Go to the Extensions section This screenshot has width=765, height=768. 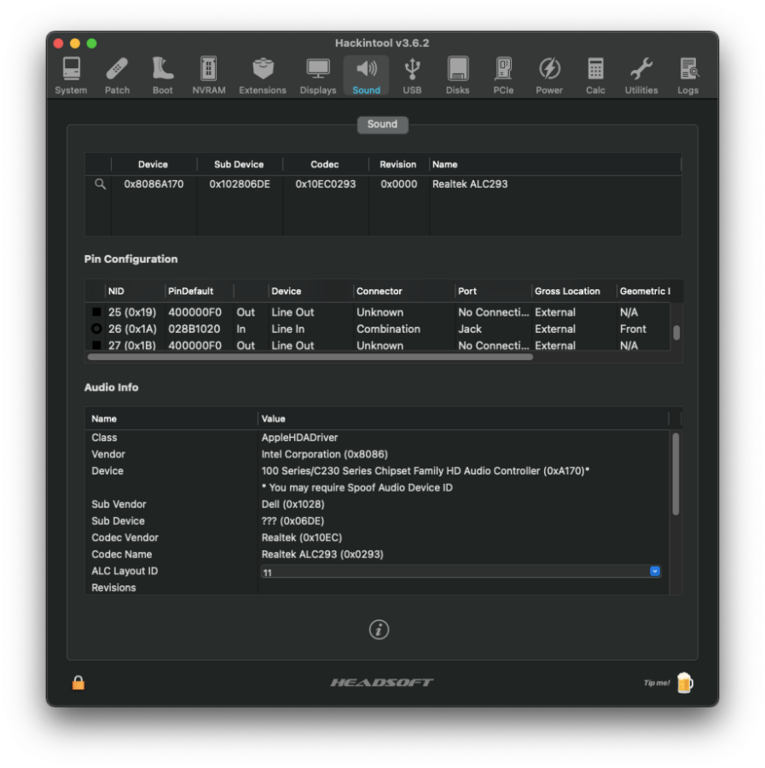tap(262, 75)
